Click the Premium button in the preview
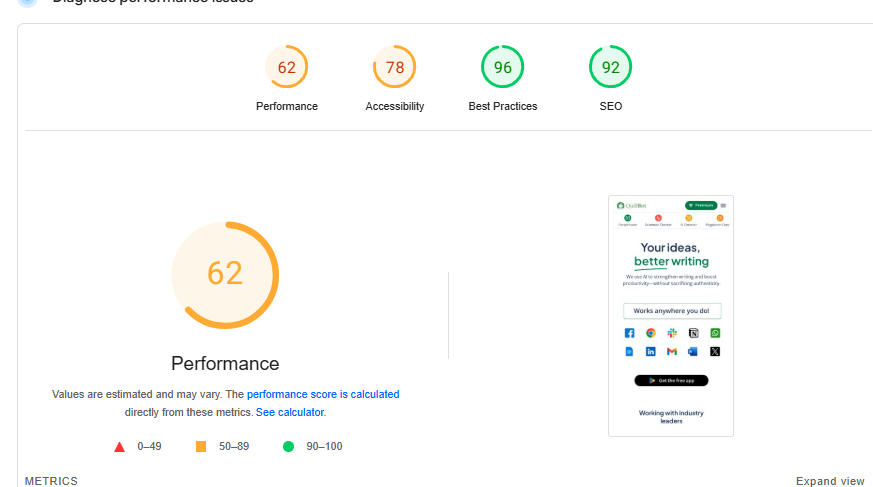The image size is (873, 487). [701, 205]
